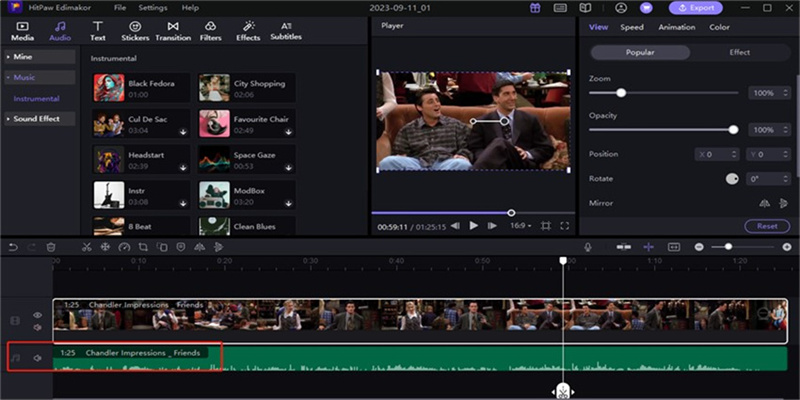This screenshot has width=800, height=400.
Task: Download the ModBox track
Action: [x=289, y=204]
